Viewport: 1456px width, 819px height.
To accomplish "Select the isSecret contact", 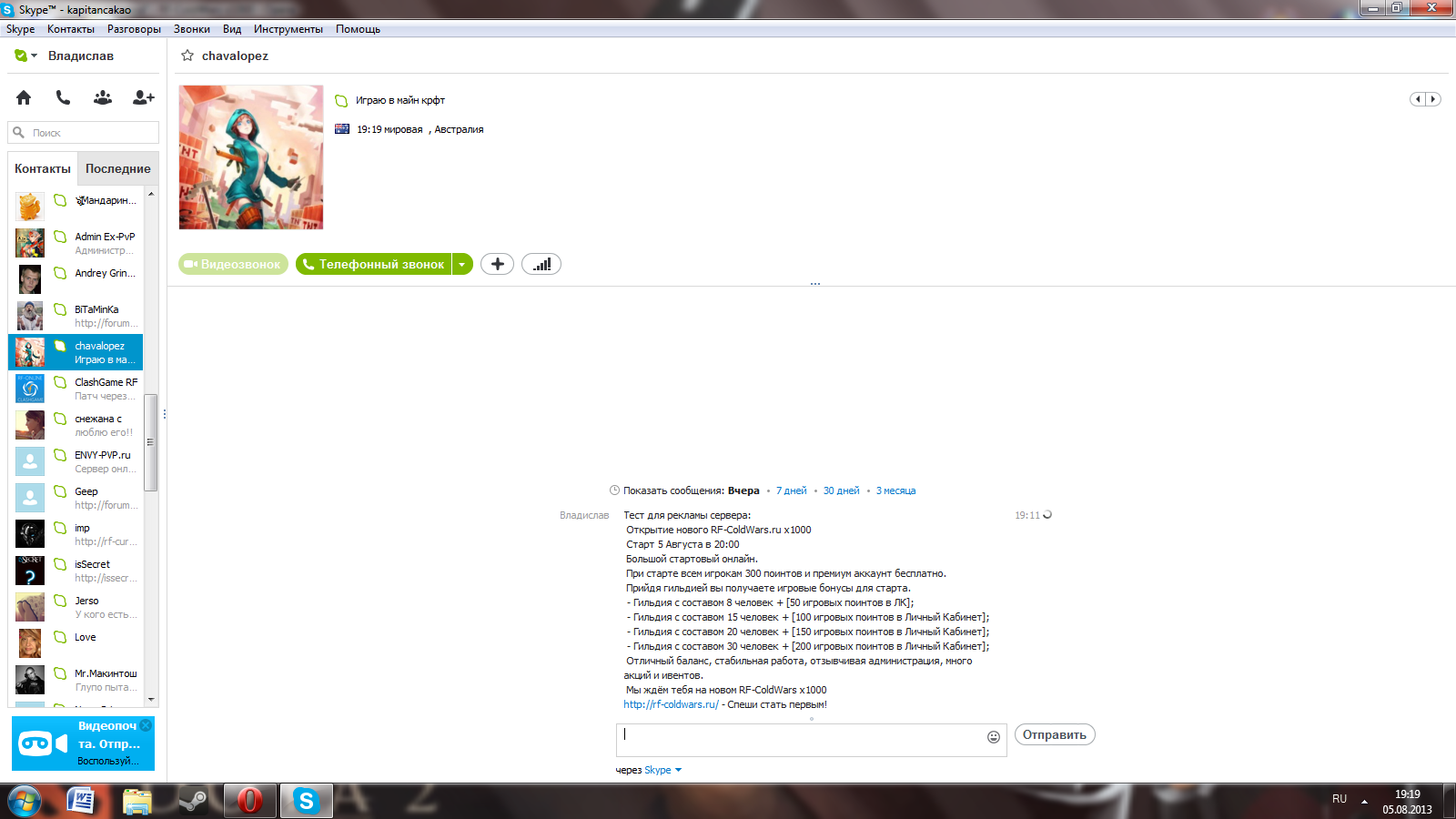I will point(76,571).
